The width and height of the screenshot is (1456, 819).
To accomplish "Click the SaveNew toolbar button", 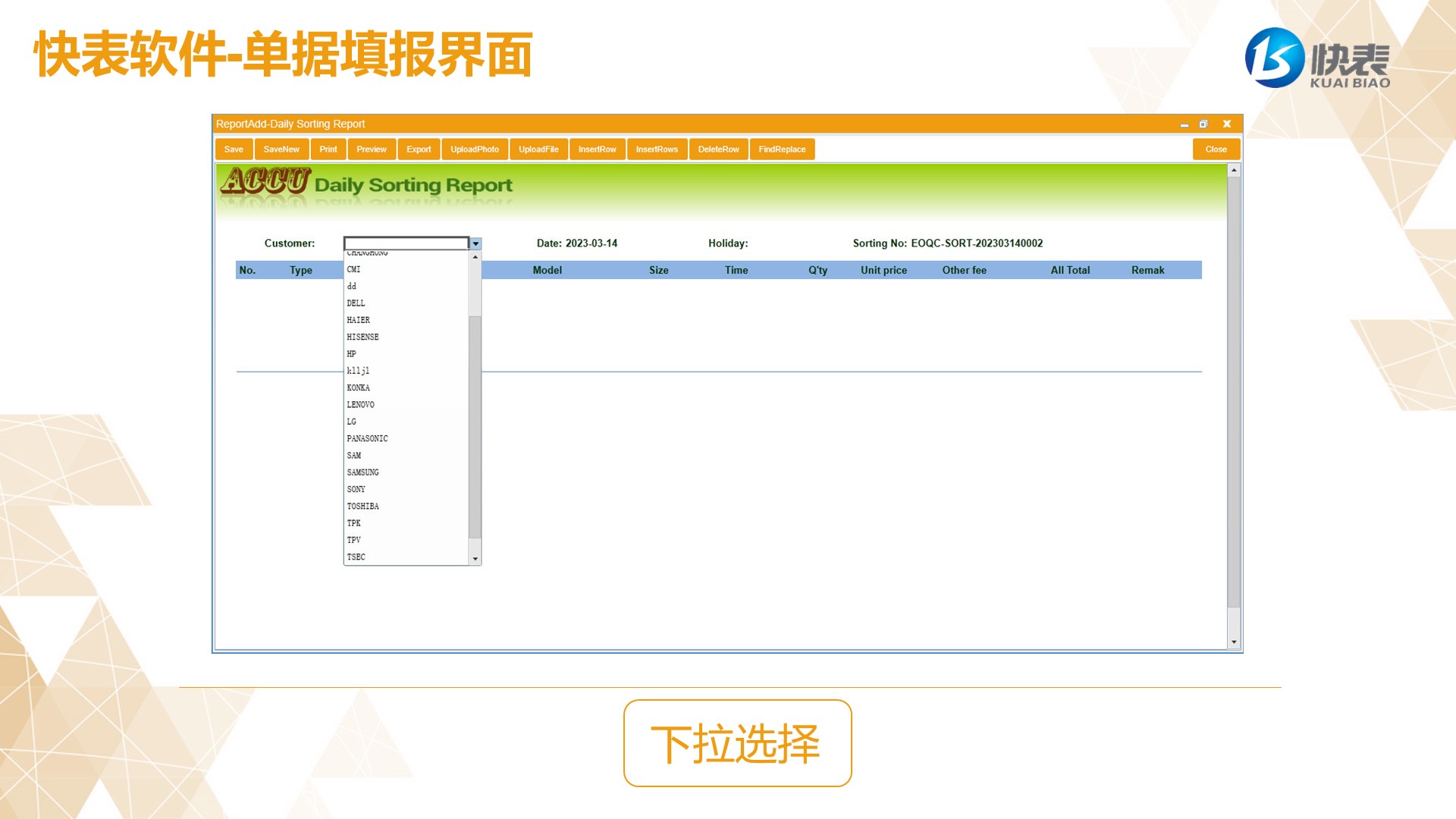I will coord(281,149).
